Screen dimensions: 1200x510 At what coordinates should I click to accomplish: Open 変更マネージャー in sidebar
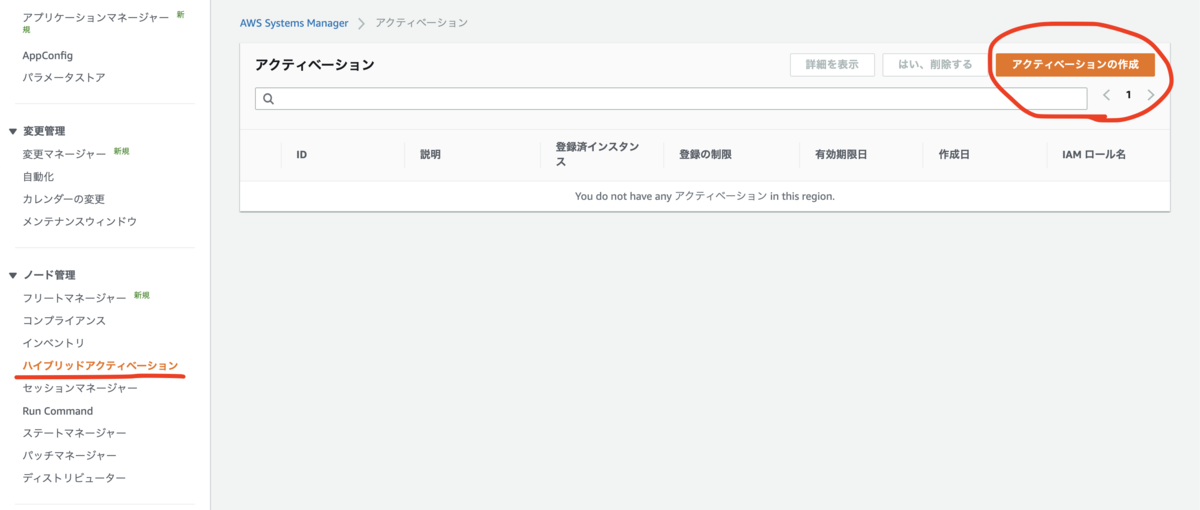64,153
